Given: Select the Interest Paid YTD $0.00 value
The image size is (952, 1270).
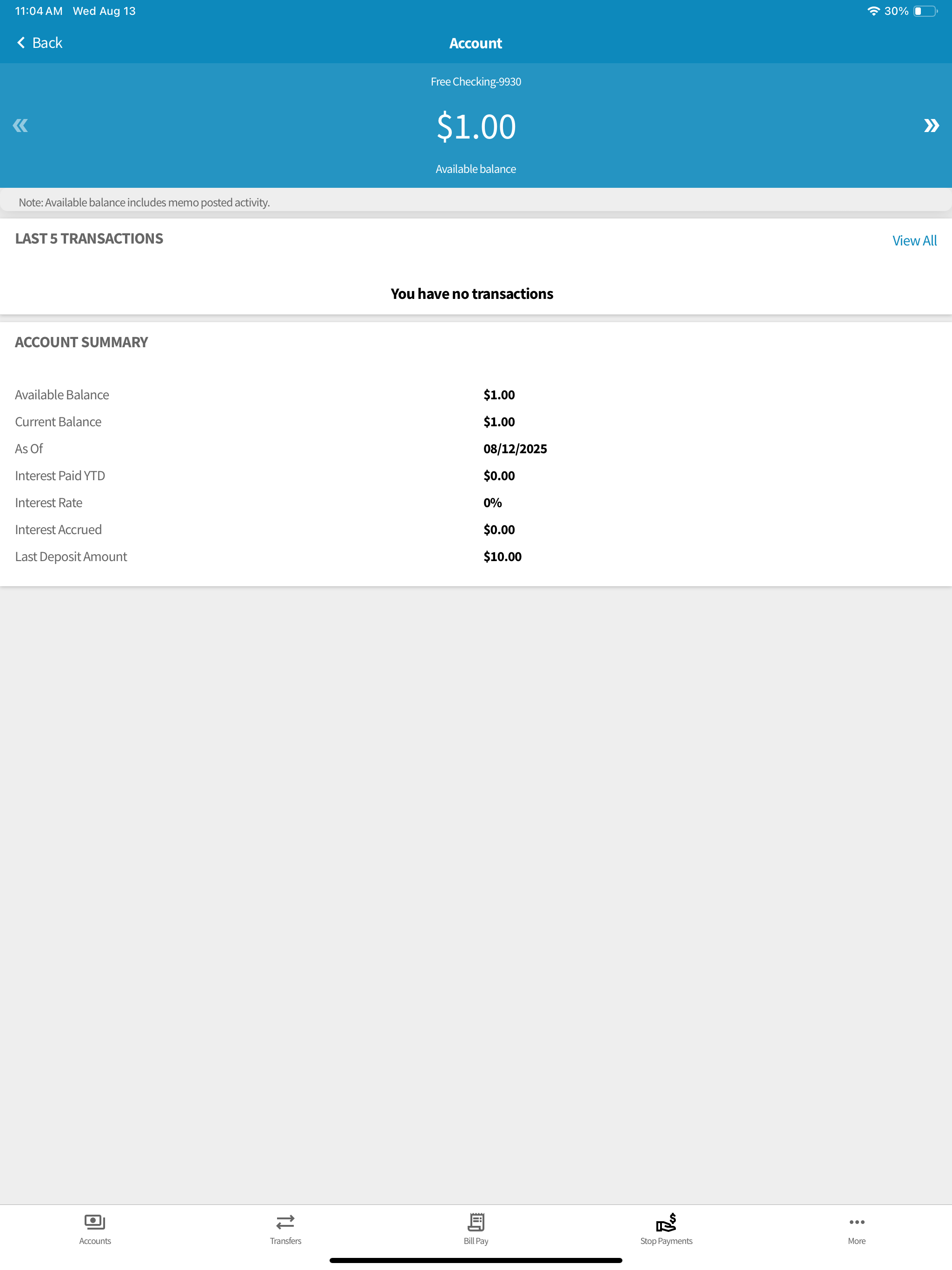Looking at the screenshot, I should tap(499, 476).
